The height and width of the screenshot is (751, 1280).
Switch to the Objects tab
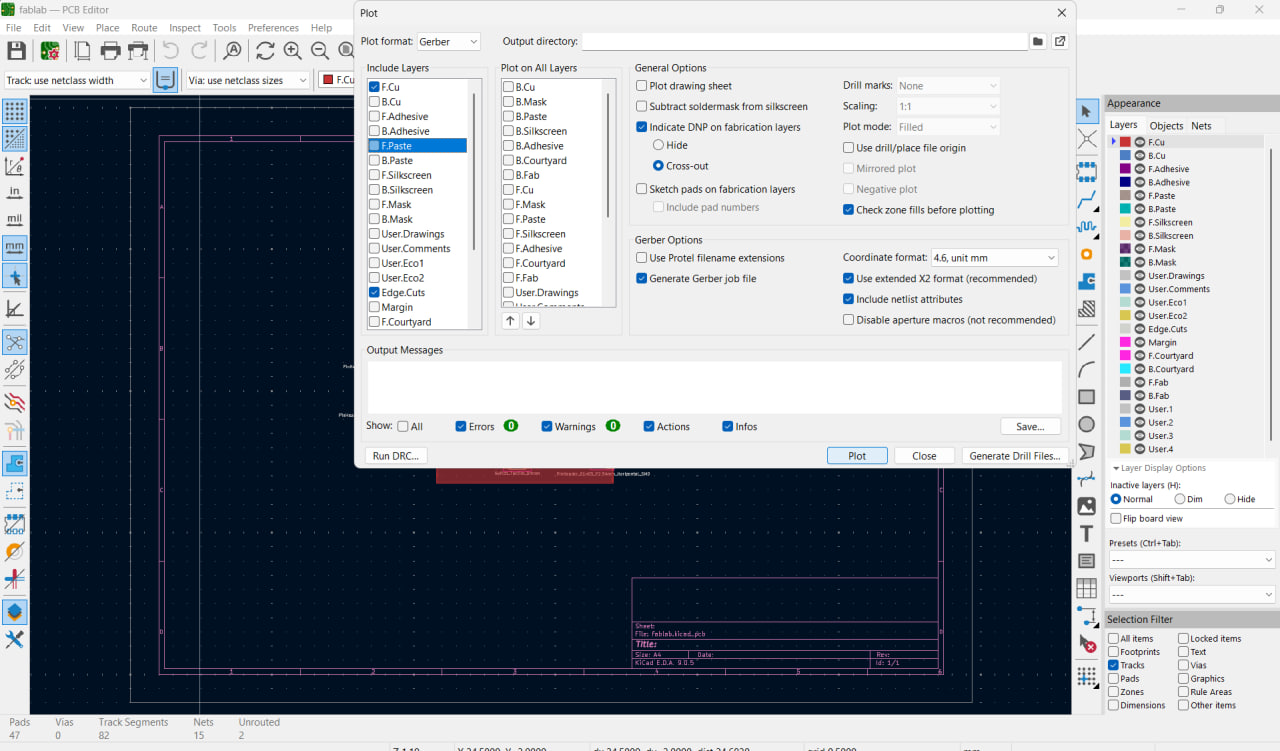(1166, 126)
